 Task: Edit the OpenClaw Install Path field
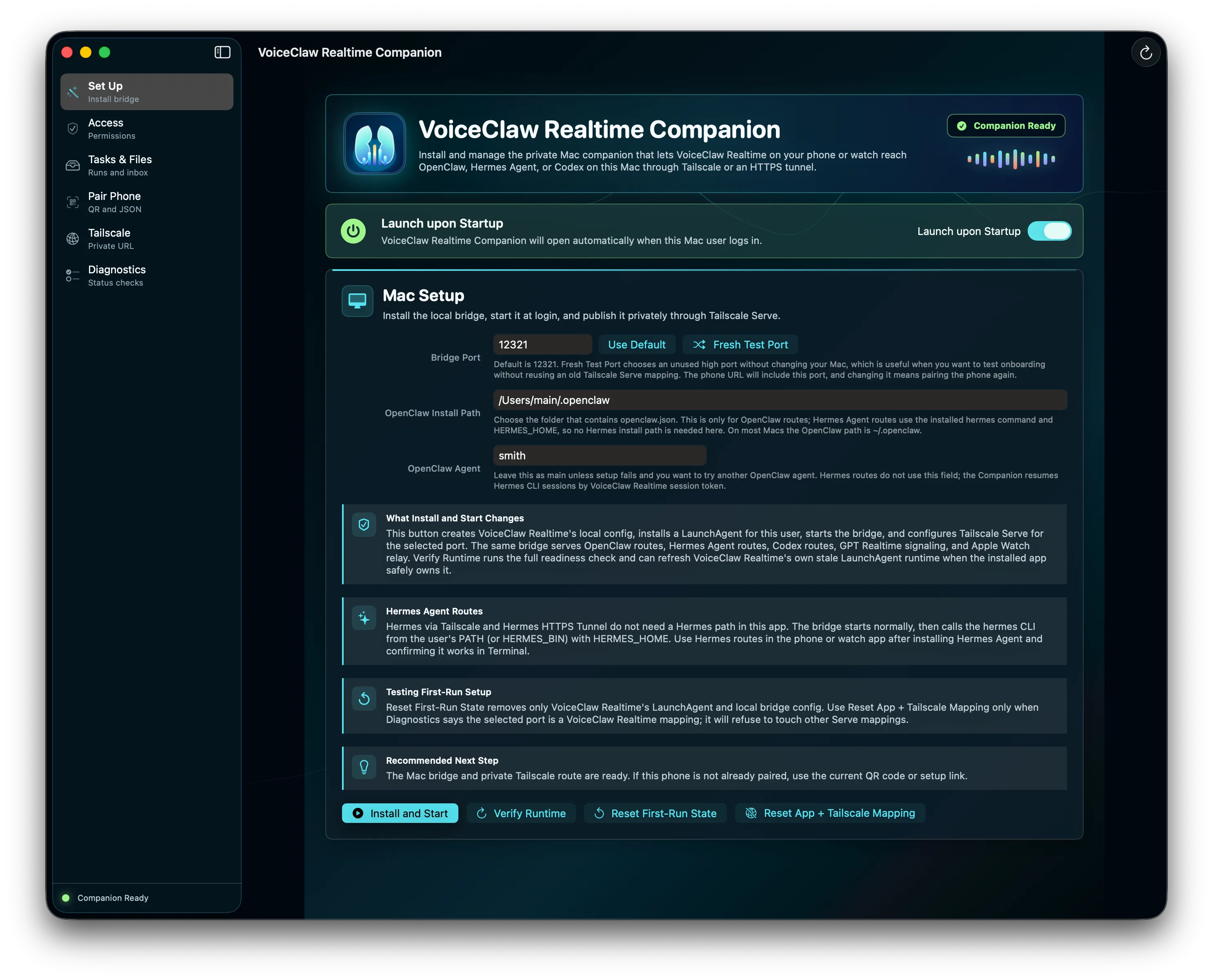tap(780, 400)
